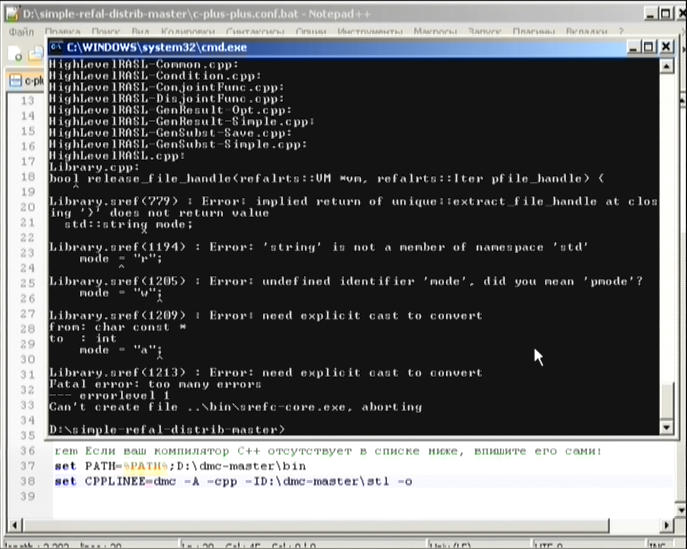687x549 pixels.
Task: Click the 'mode = "w";' line in cmd
Action: tap(120, 293)
